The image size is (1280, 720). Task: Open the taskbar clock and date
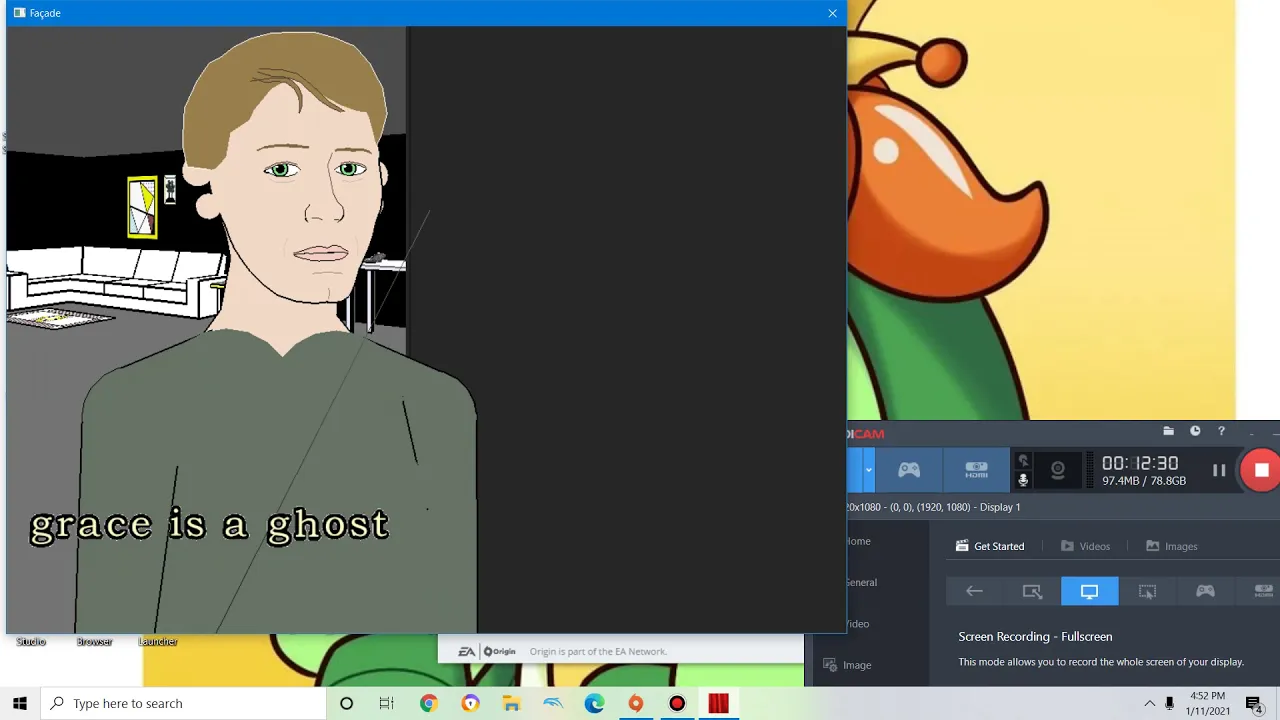coord(1208,703)
